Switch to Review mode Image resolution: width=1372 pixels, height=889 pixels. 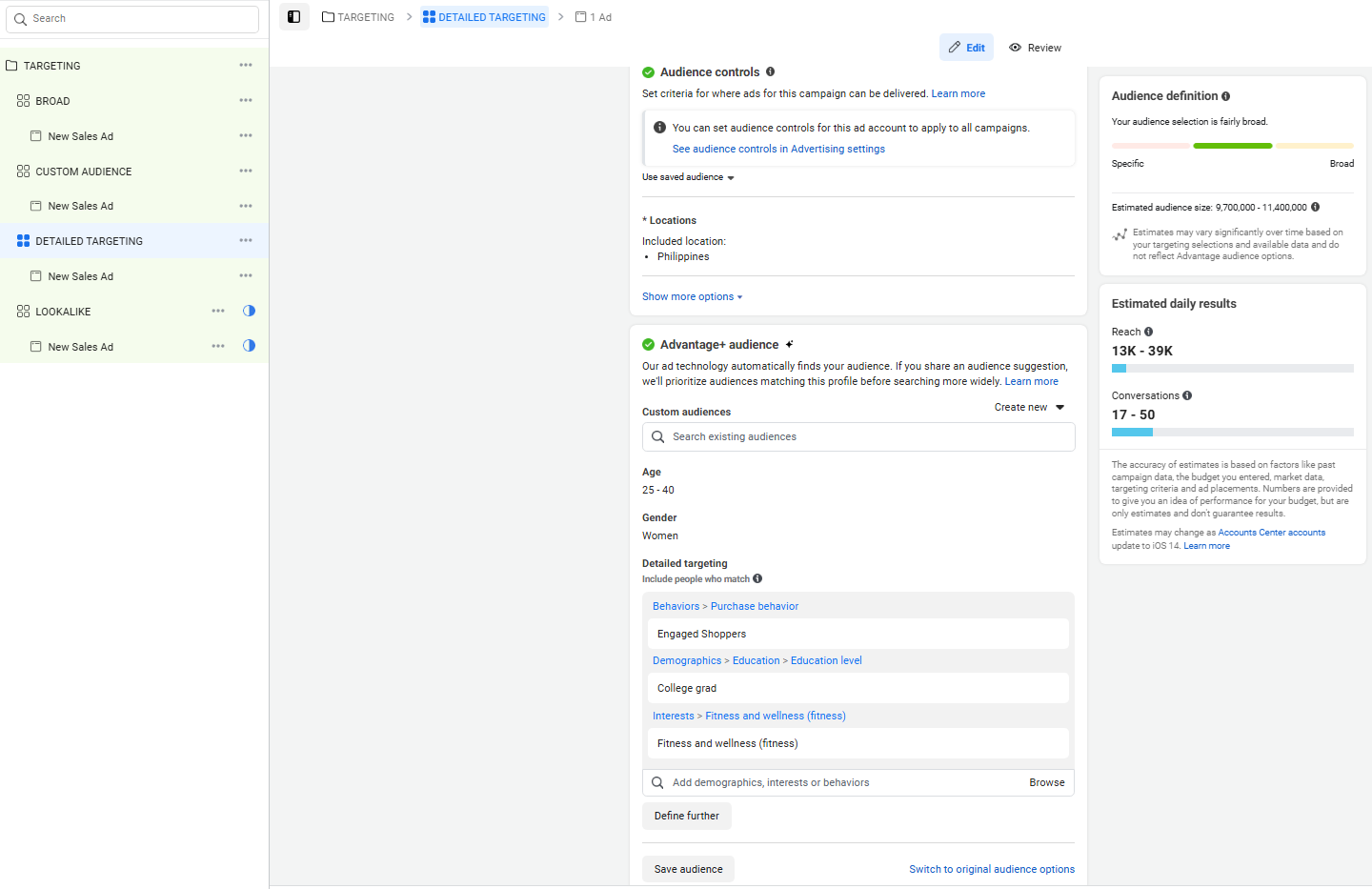(x=1035, y=48)
